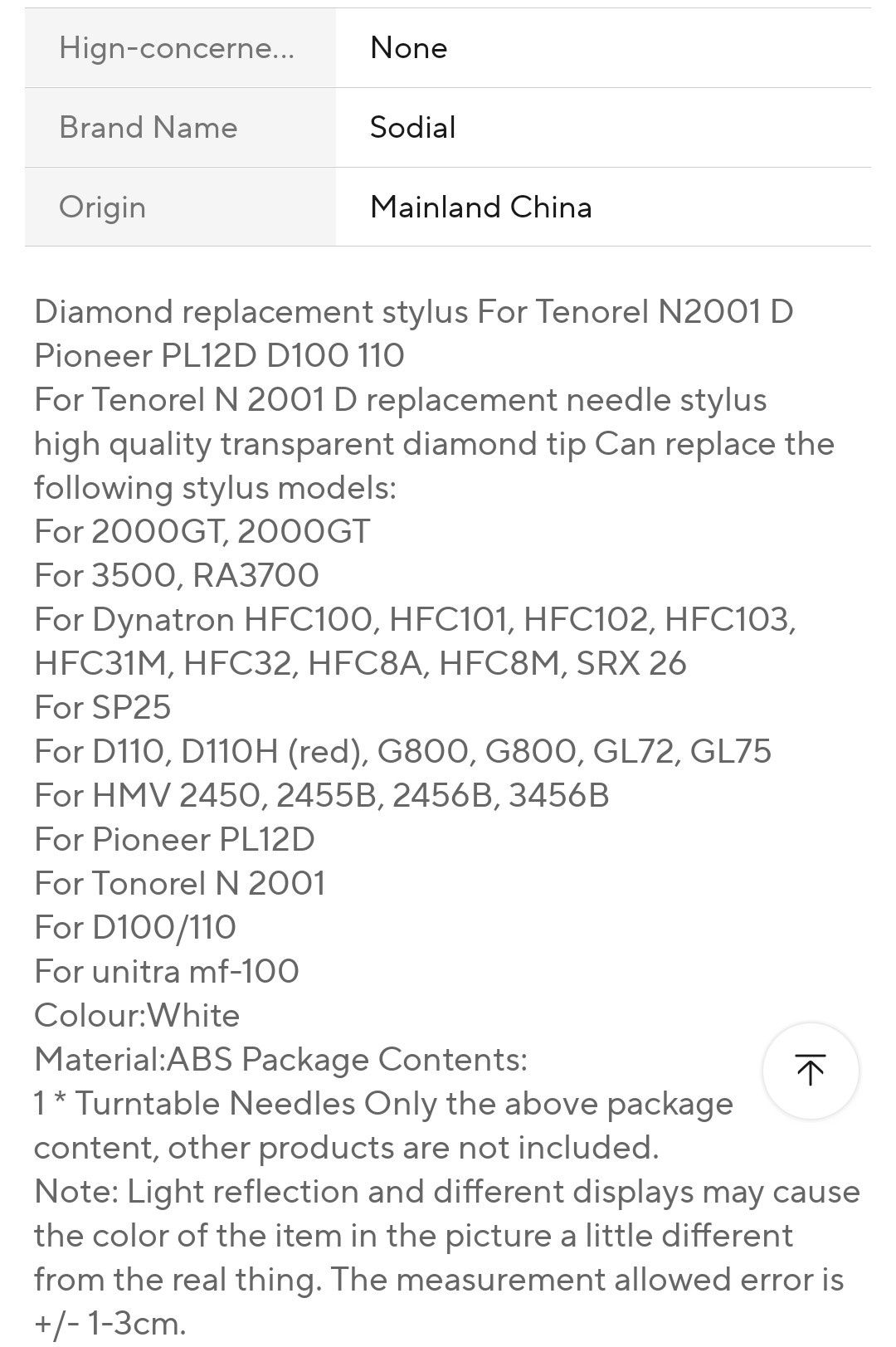The height and width of the screenshot is (1347, 896).
Task: Select the 'For 2000GT, 2000GT' line
Action: [202, 532]
